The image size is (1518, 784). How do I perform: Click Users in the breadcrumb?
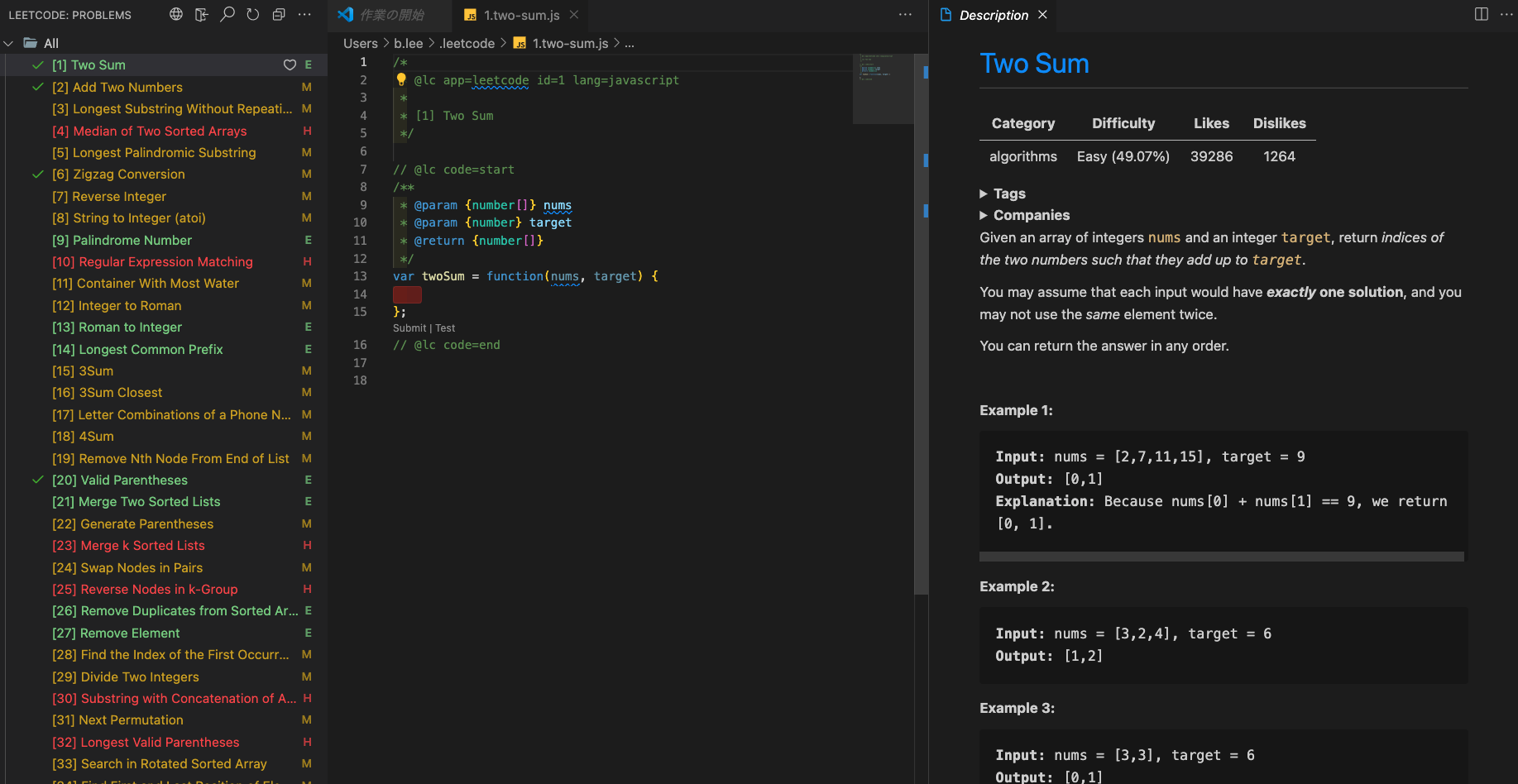point(361,43)
